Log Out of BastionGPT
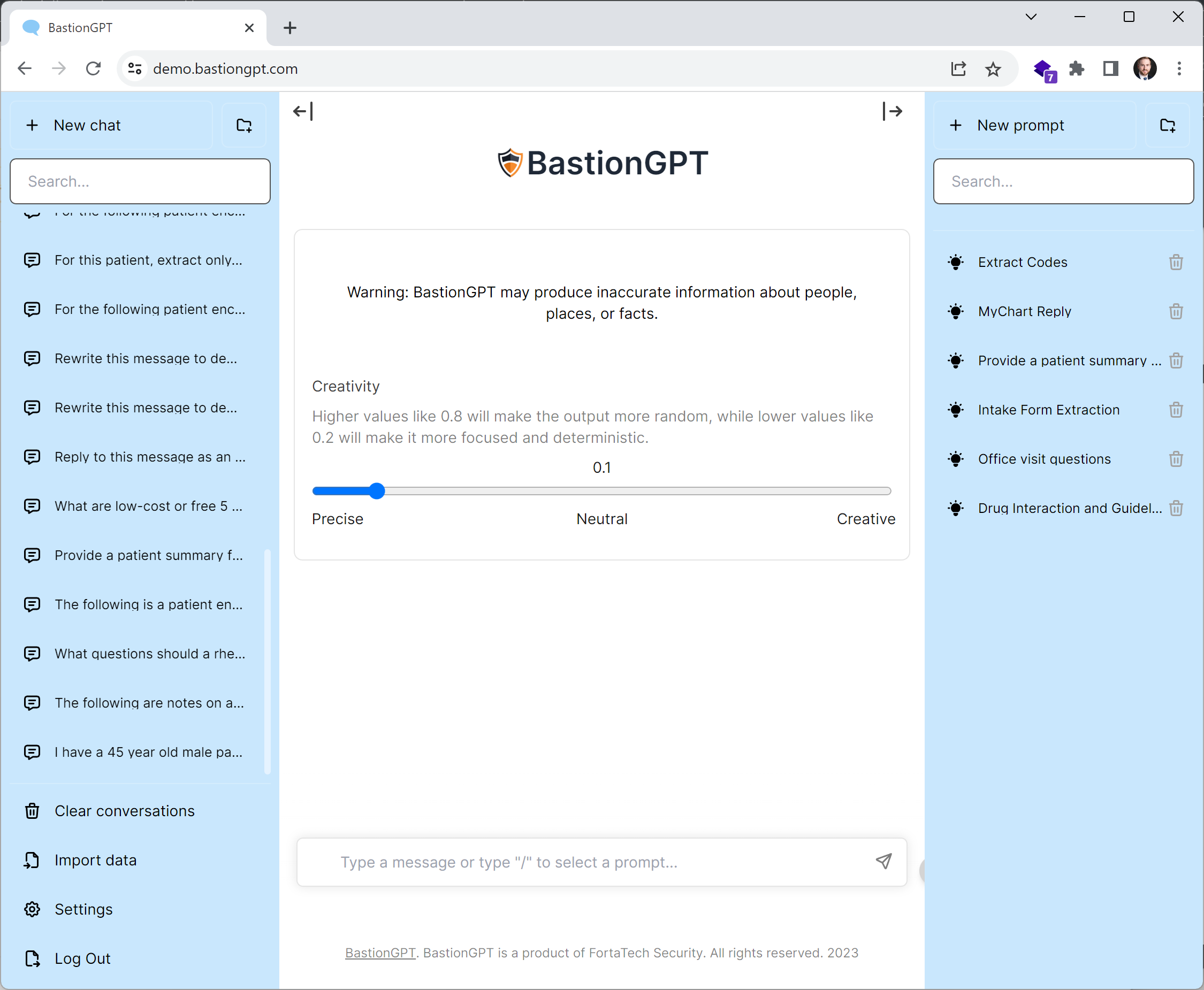 (140, 958)
